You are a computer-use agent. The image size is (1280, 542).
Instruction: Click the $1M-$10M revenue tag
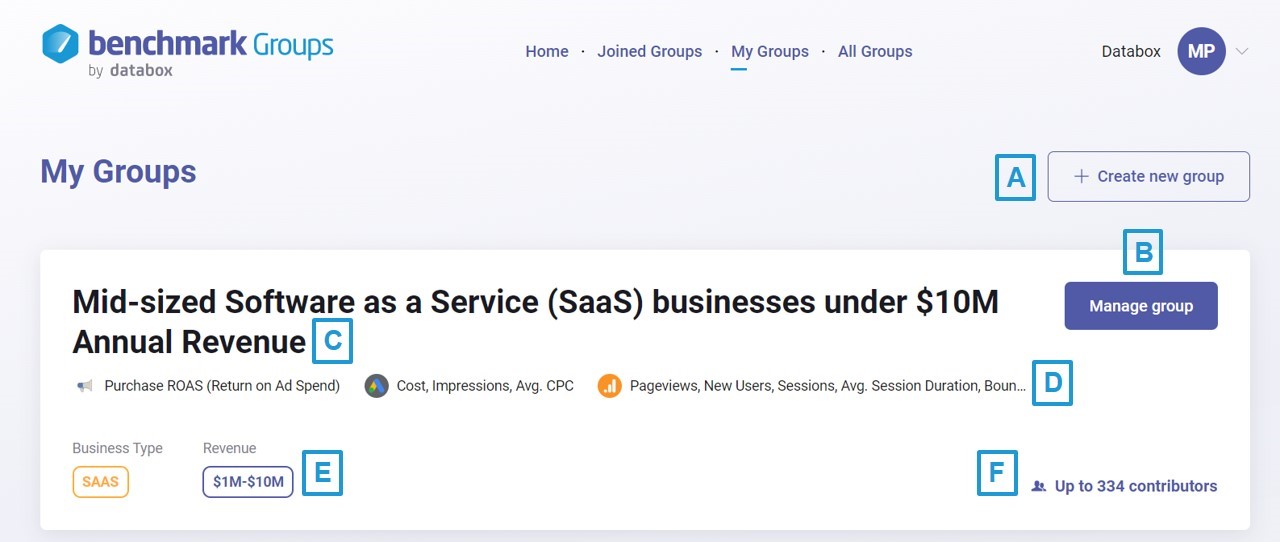(248, 482)
